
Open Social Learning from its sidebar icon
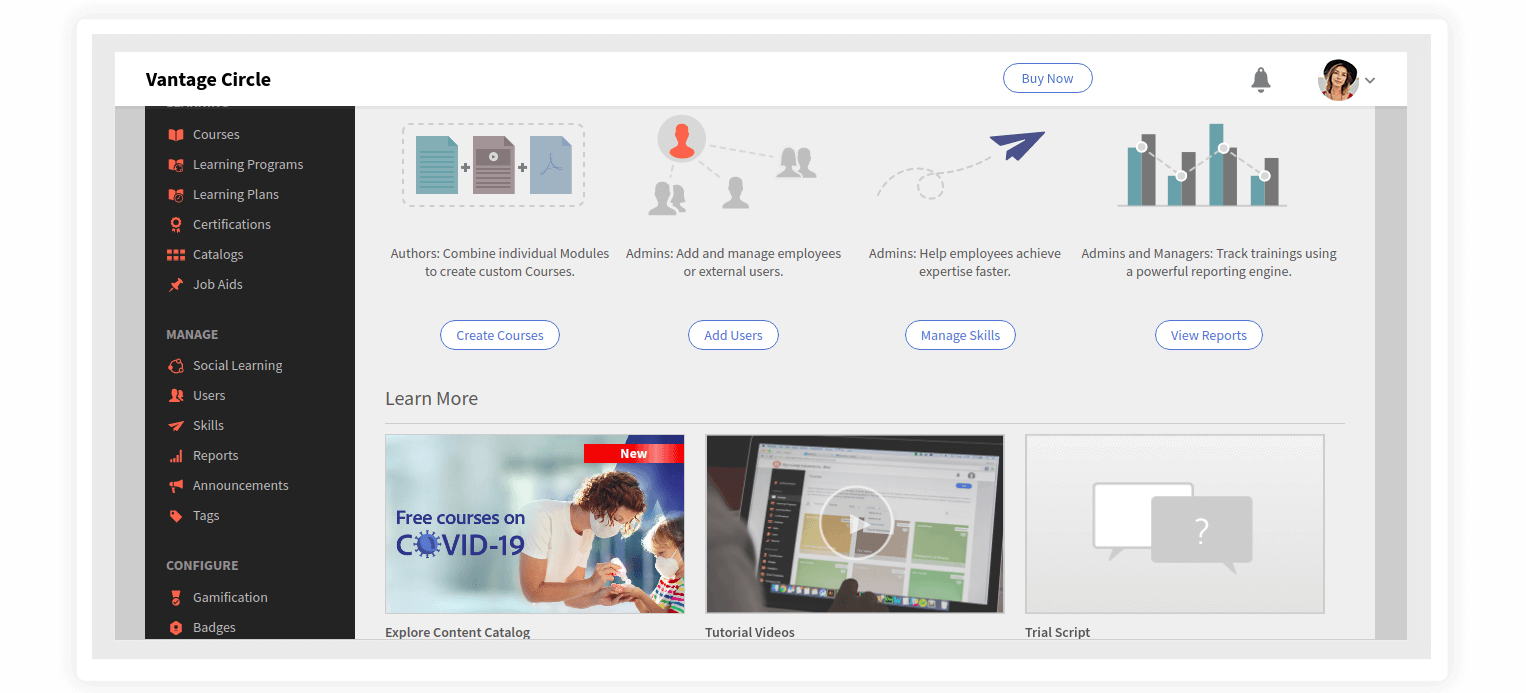(x=176, y=365)
